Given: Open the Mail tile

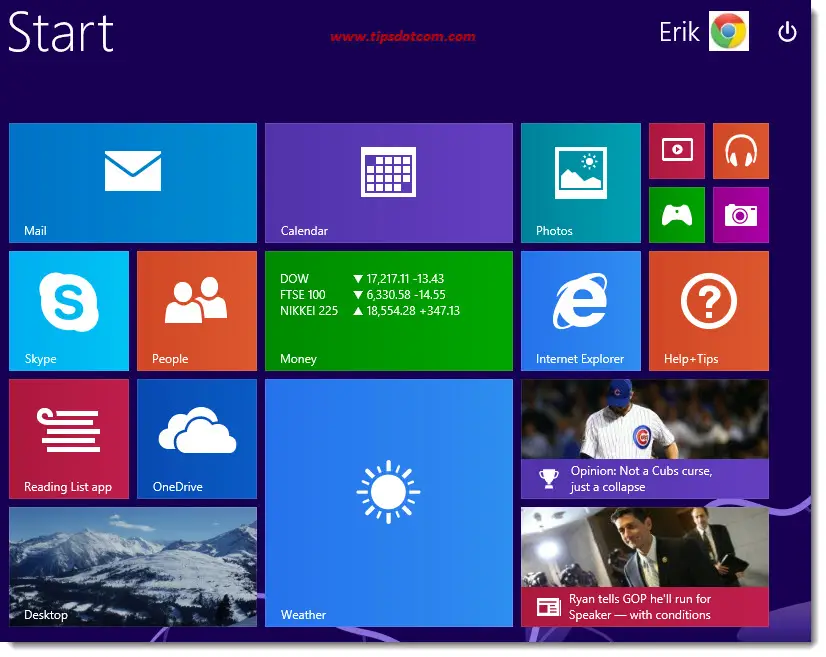Looking at the screenshot, I should 133,183.
